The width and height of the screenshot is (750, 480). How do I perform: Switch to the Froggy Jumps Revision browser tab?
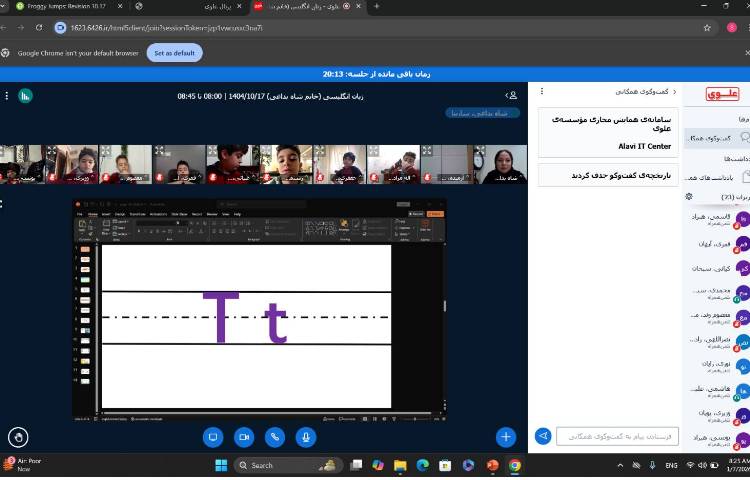pos(60,6)
